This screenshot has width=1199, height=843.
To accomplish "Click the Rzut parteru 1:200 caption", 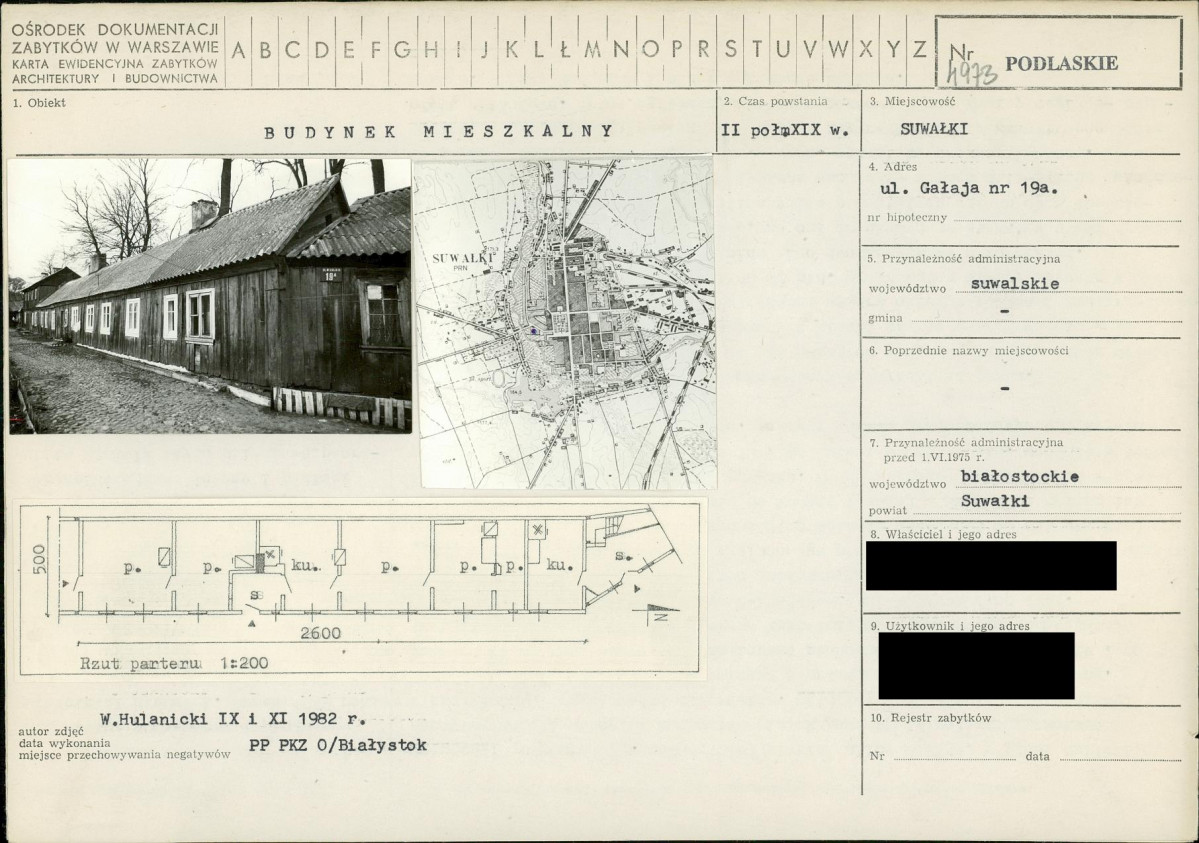I will 174,663.
